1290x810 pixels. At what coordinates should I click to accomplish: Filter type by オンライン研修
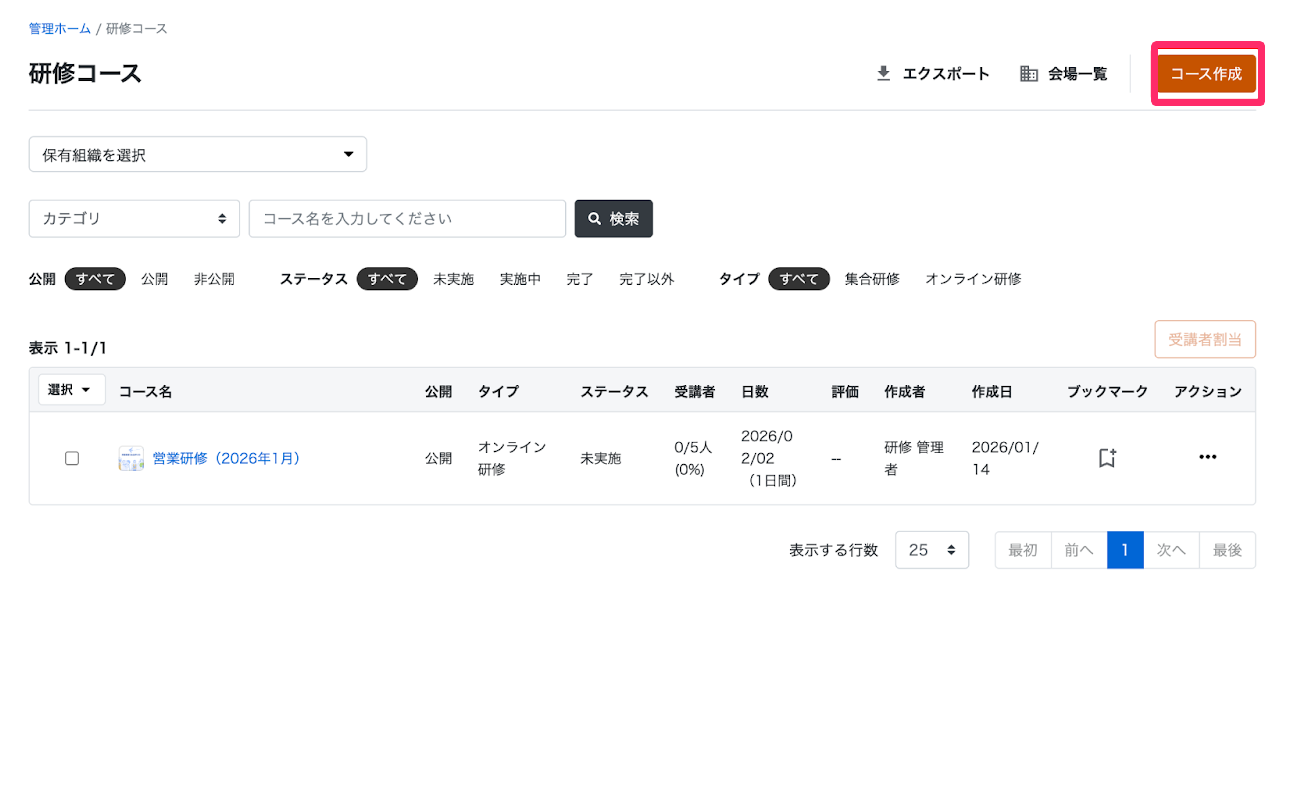pos(973,279)
